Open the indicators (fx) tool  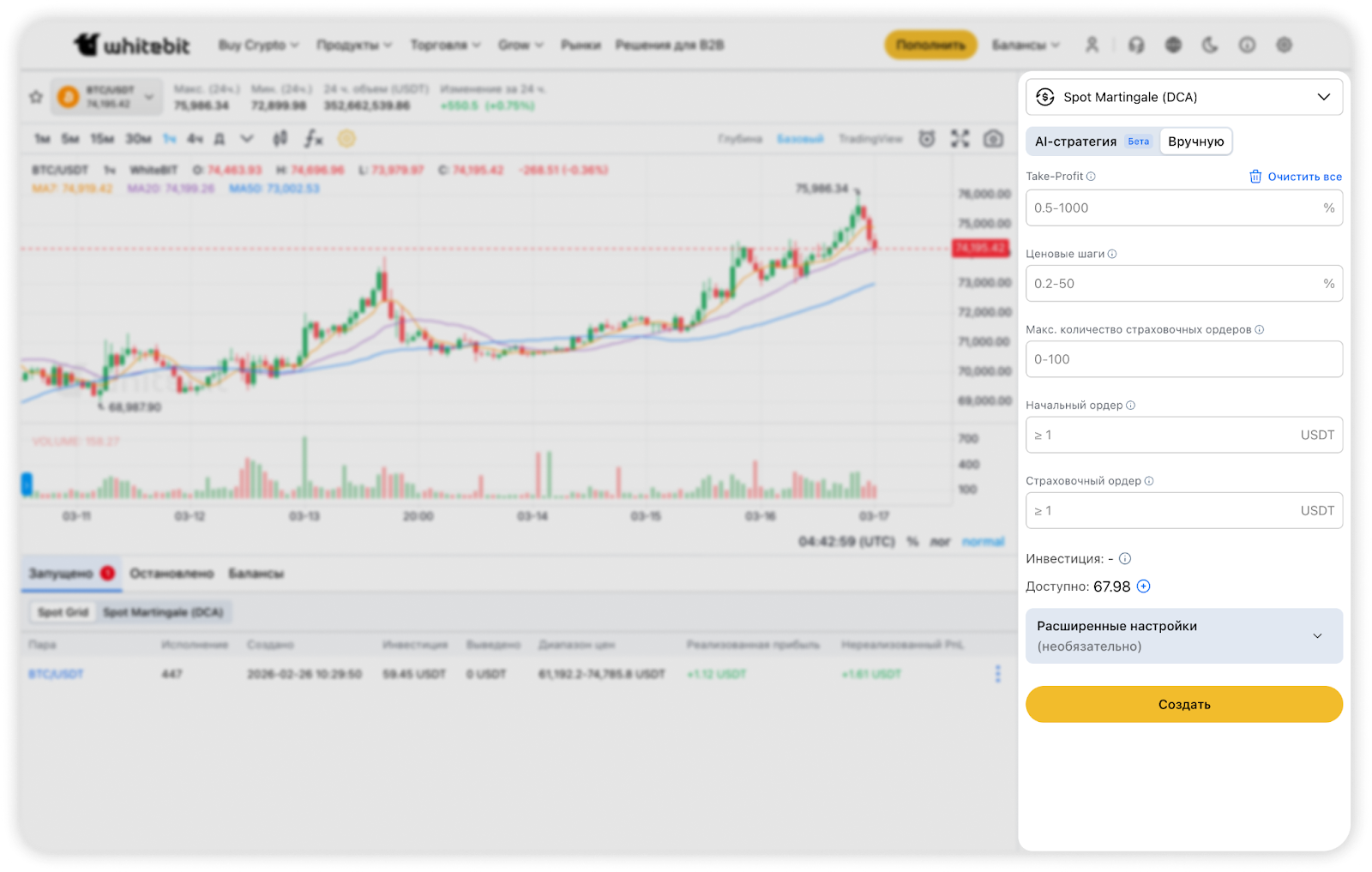314,138
